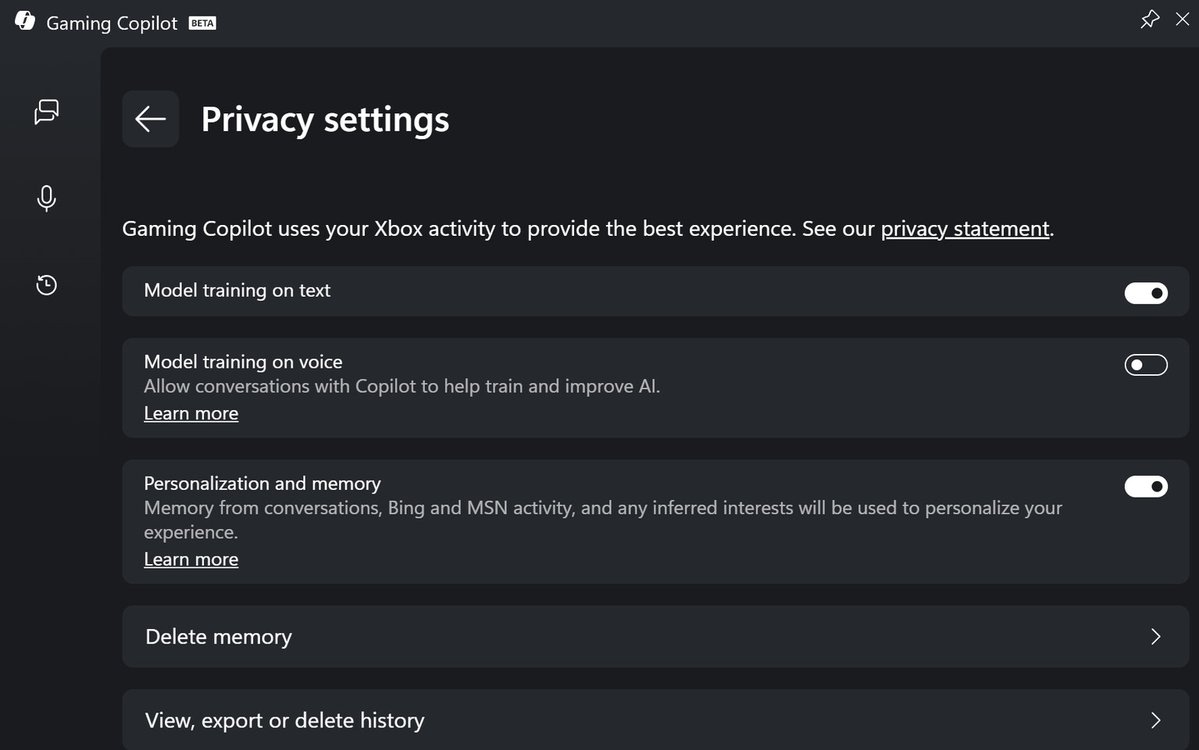This screenshot has height=750, width=1199.
Task: Click the Privacy settings heading
Action: (325, 119)
